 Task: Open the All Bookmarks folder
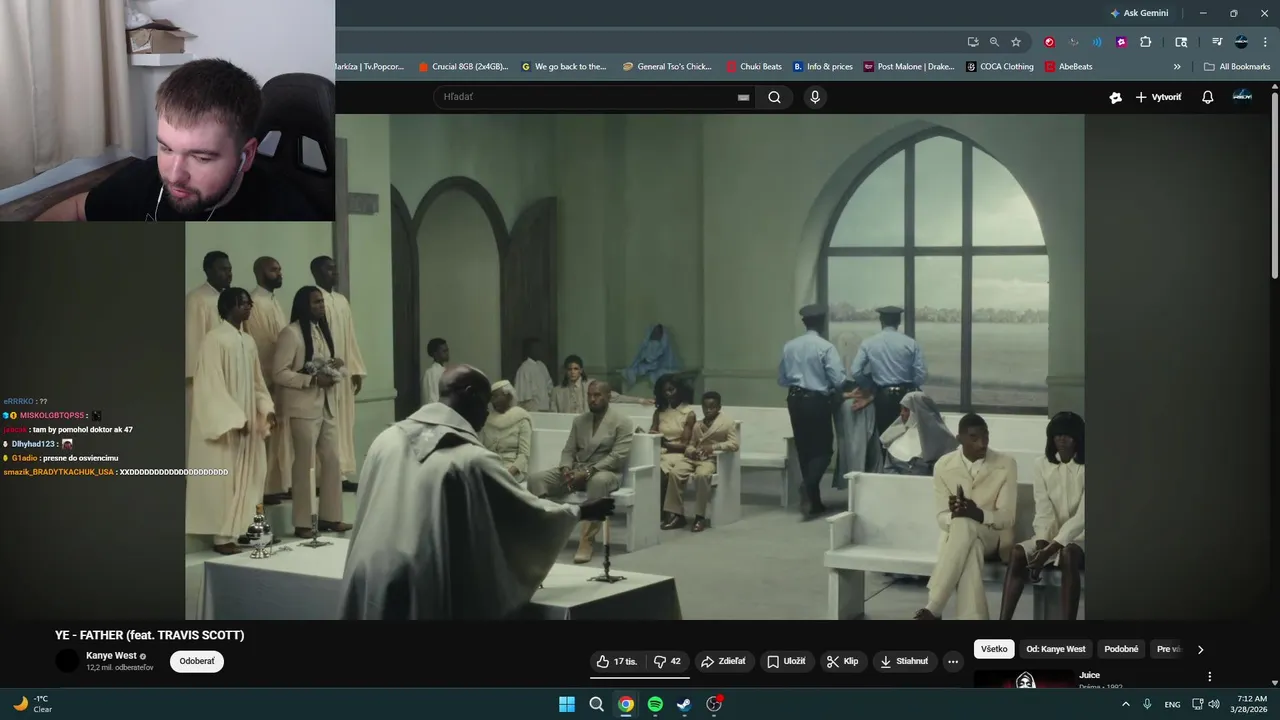tap(1237, 67)
